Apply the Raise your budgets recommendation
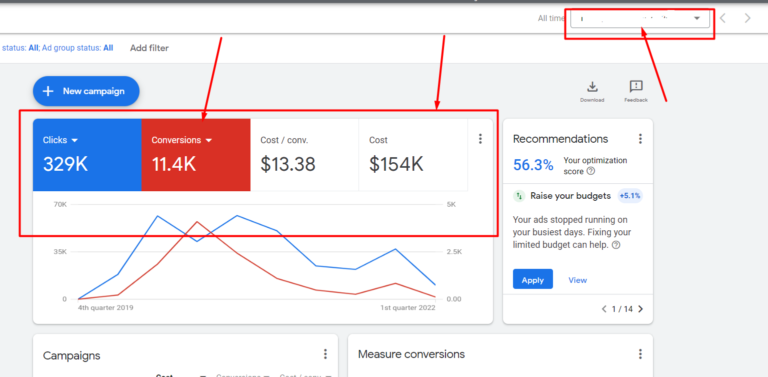The width and height of the screenshot is (768, 377). point(533,280)
